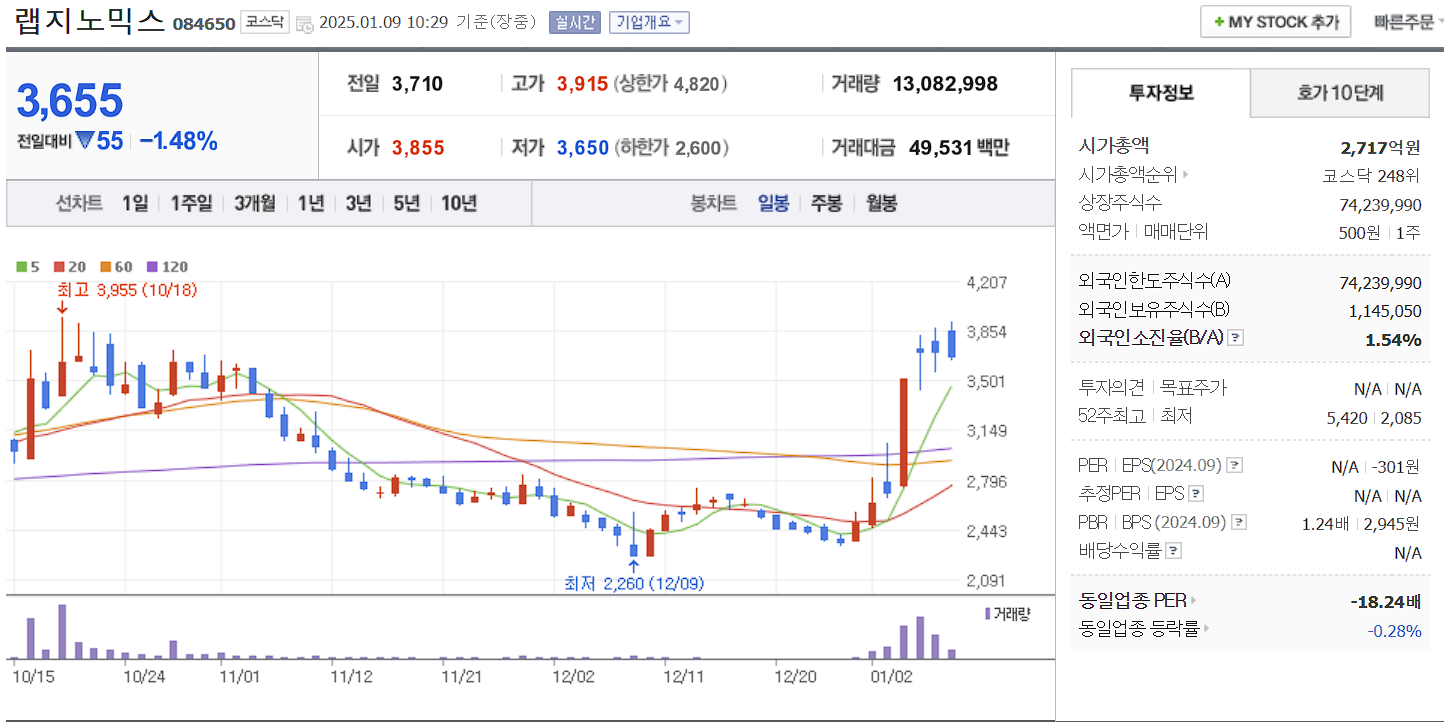The width and height of the screenshot is (1444, 722).
Task: Click the help icon beside PER | EPS(2024.09)
Action: point(1235,466)
